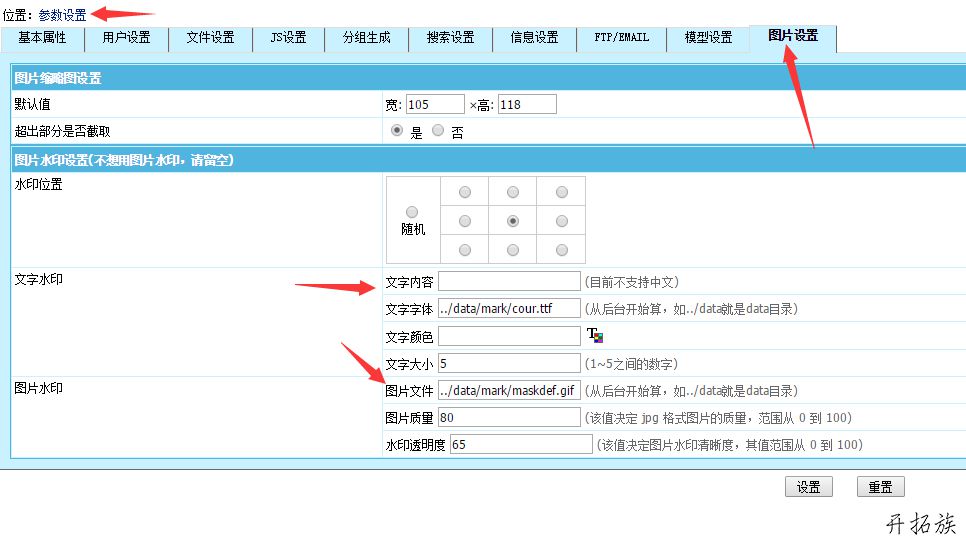Image resolution: width=966 pixels, height=545 pixels.
Task: Click the 文字水印 label
Action: pyautogui.click(x=38, y=279)
